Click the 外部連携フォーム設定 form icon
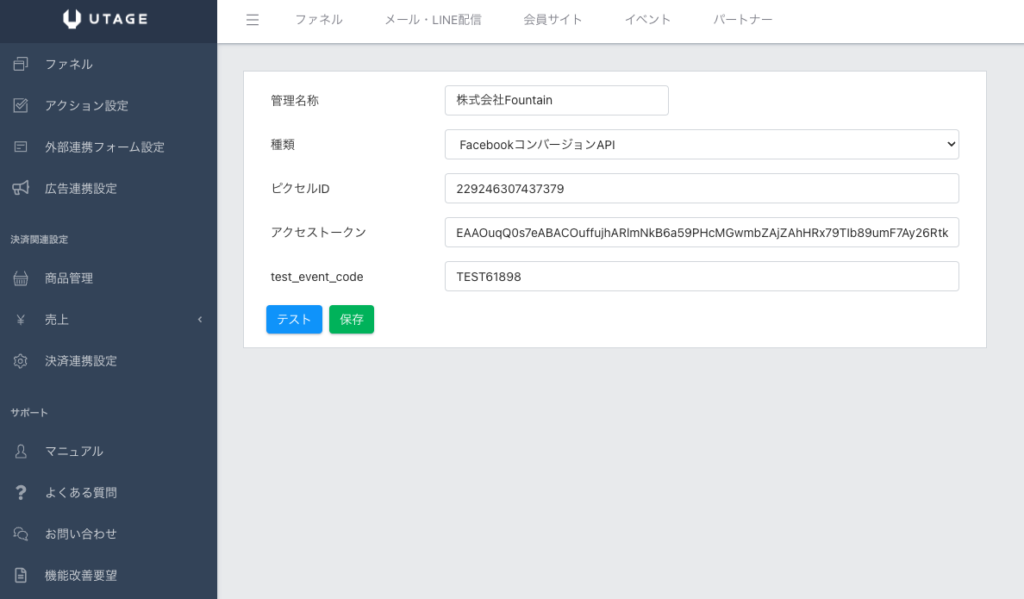Image resolution: width=1024 pixels, height=599 pixels. pos(20,147)
